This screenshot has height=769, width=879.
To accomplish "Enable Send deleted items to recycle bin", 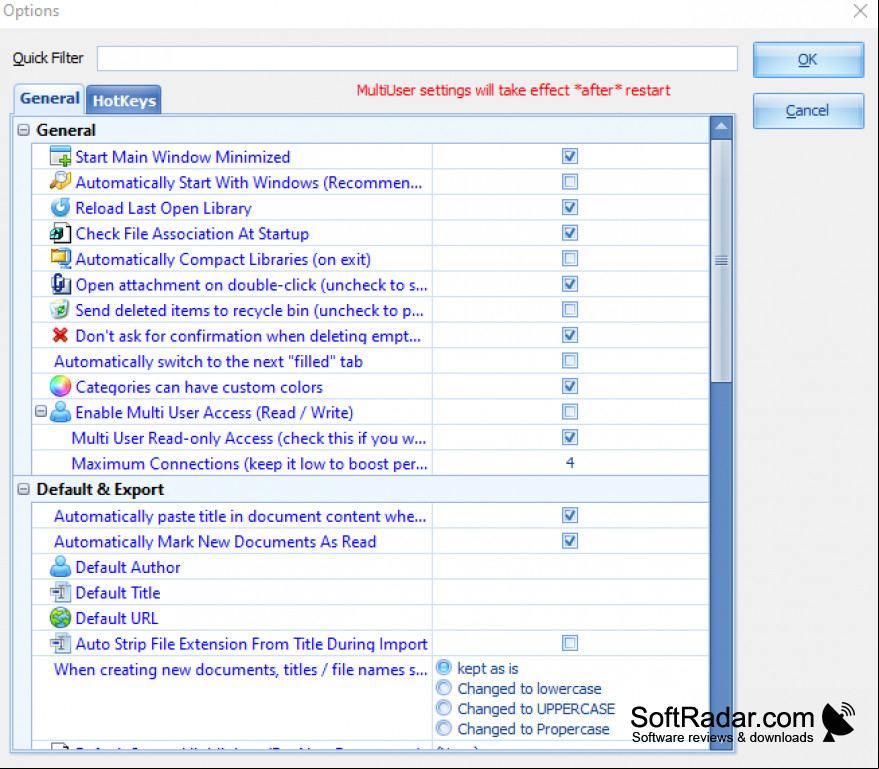I will point(570,309).
